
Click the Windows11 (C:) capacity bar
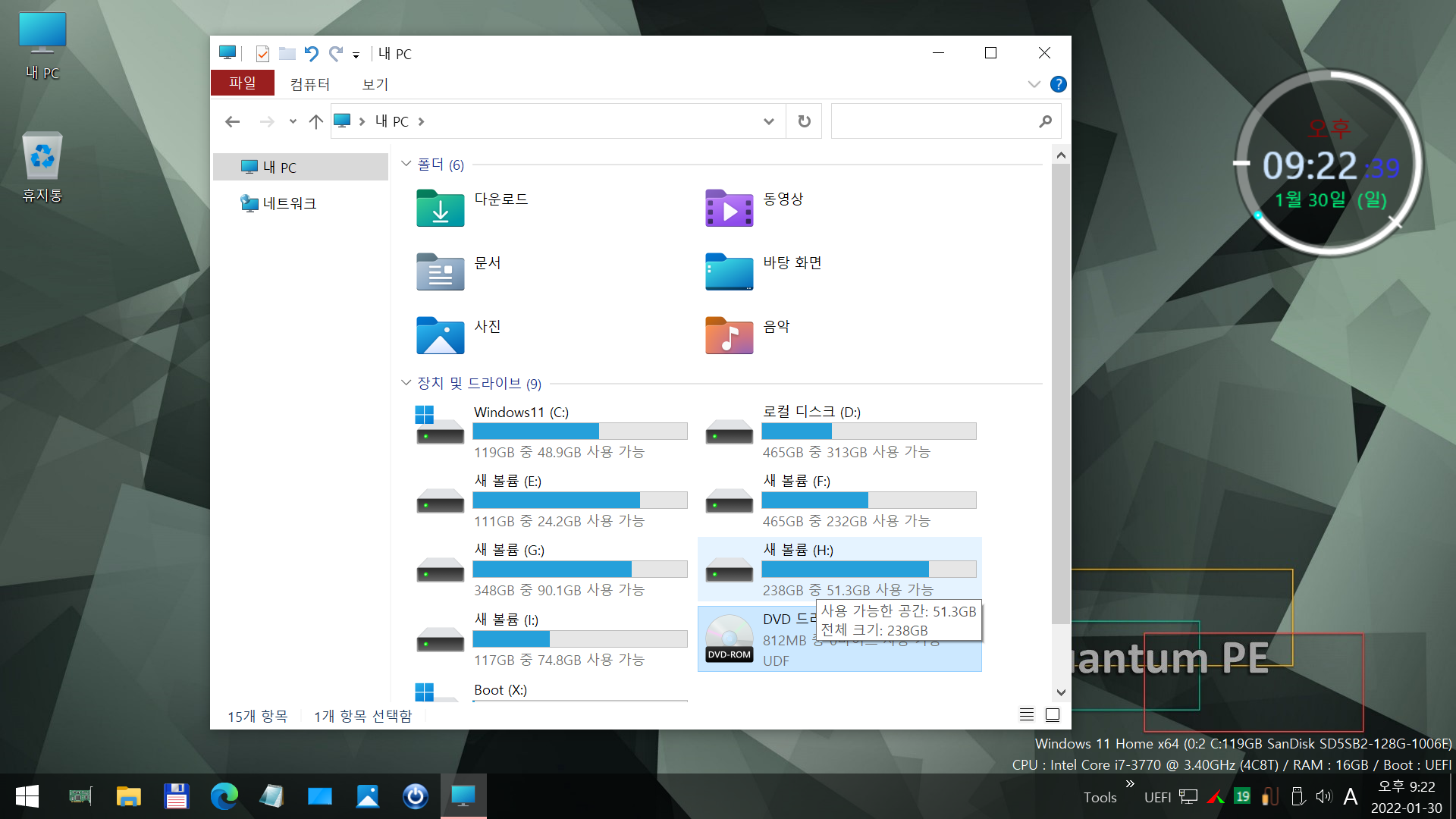tap(580, 431)
